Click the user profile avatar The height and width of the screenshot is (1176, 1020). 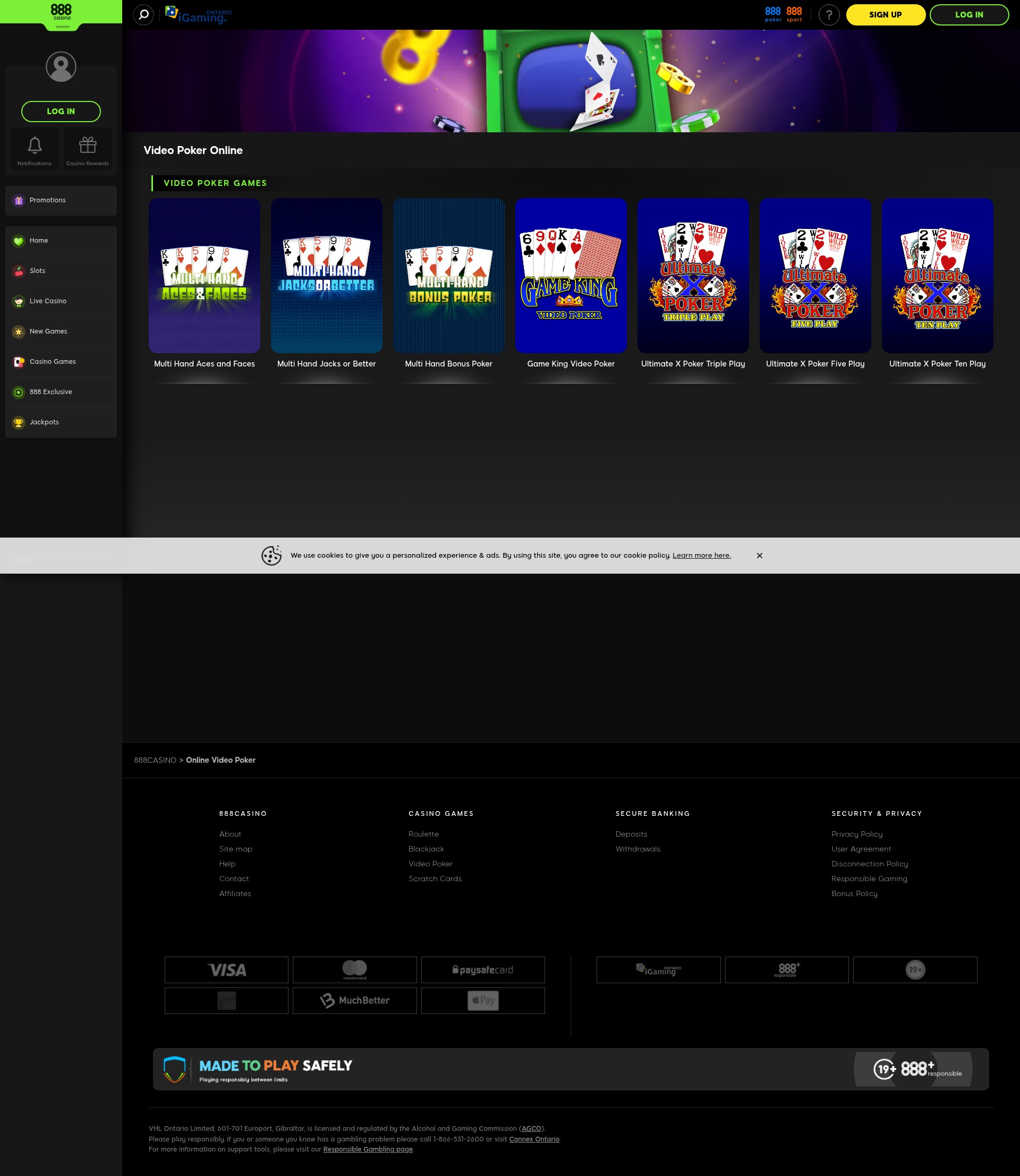click(61, 66)
